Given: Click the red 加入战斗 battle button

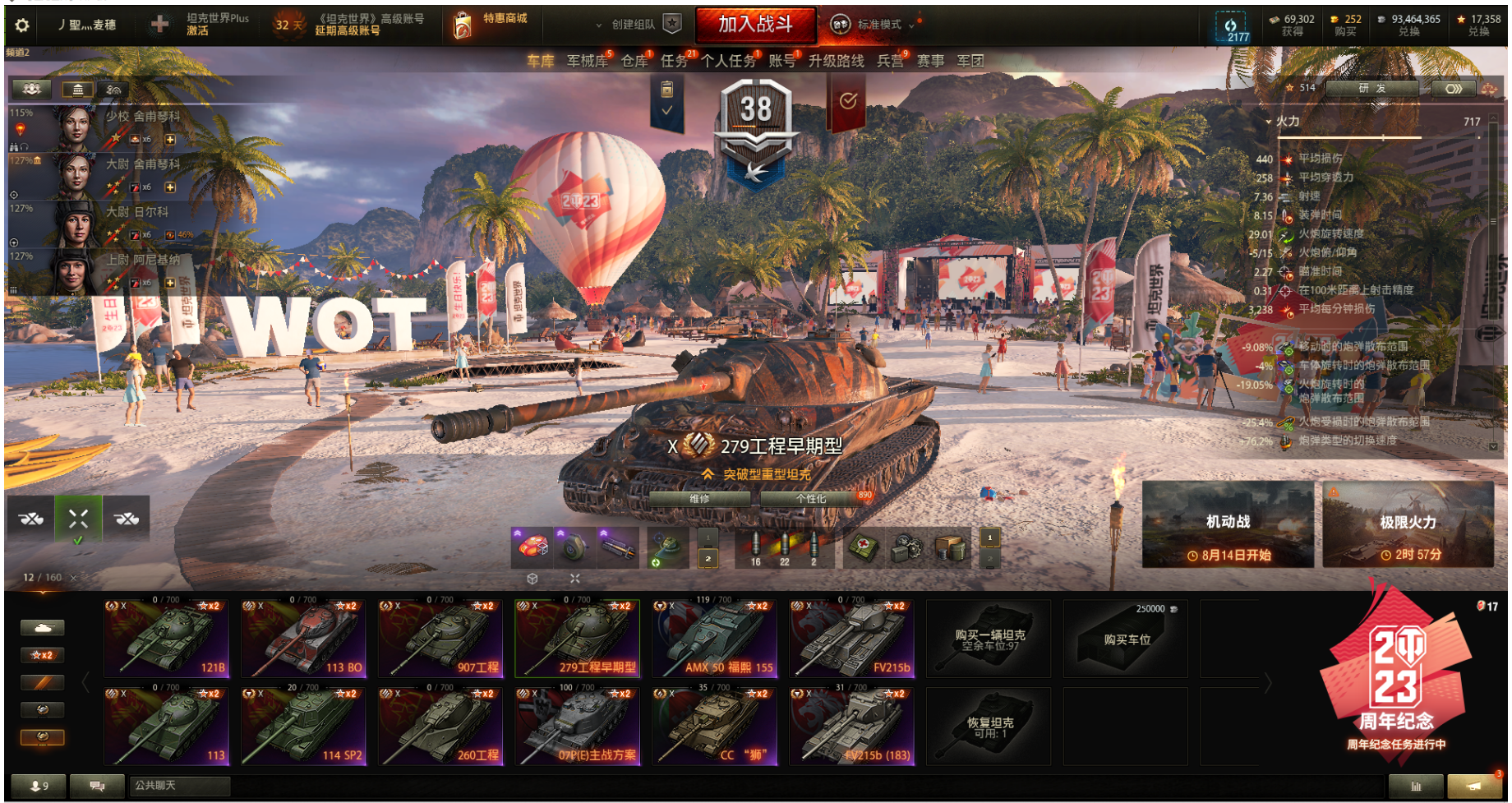Looking at the screenshot, I should coord(756,25).
